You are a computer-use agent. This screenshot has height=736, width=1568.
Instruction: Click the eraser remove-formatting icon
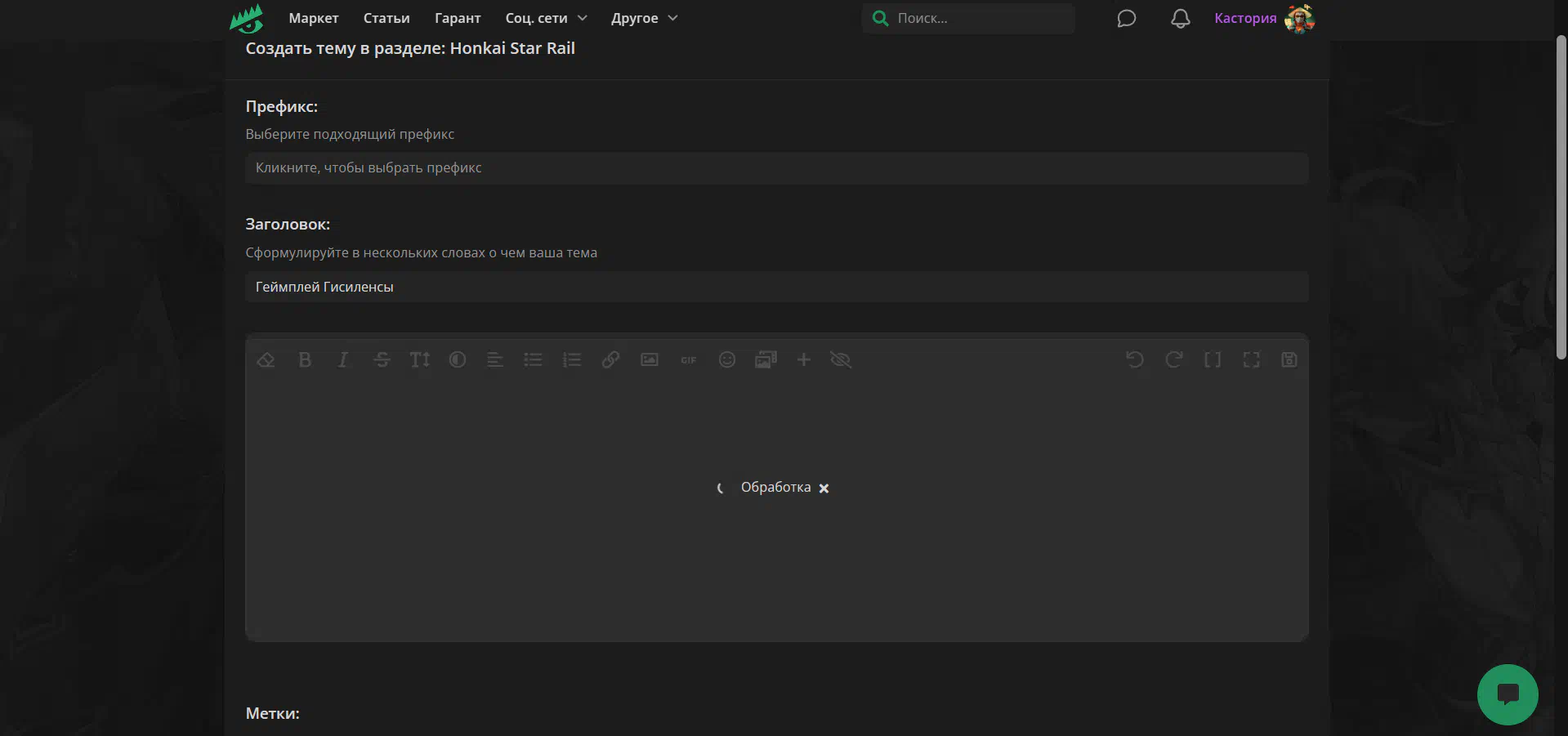[266, 359]
